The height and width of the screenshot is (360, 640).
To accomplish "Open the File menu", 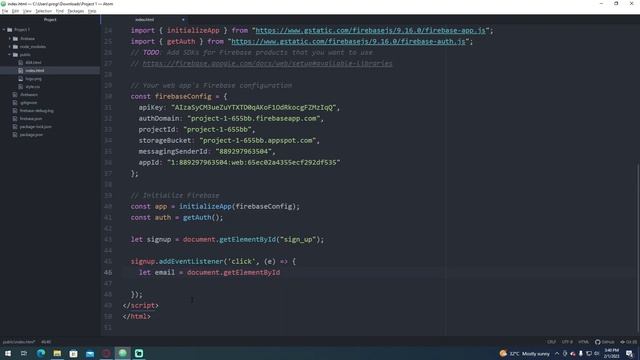I will (x=5, y=11).
